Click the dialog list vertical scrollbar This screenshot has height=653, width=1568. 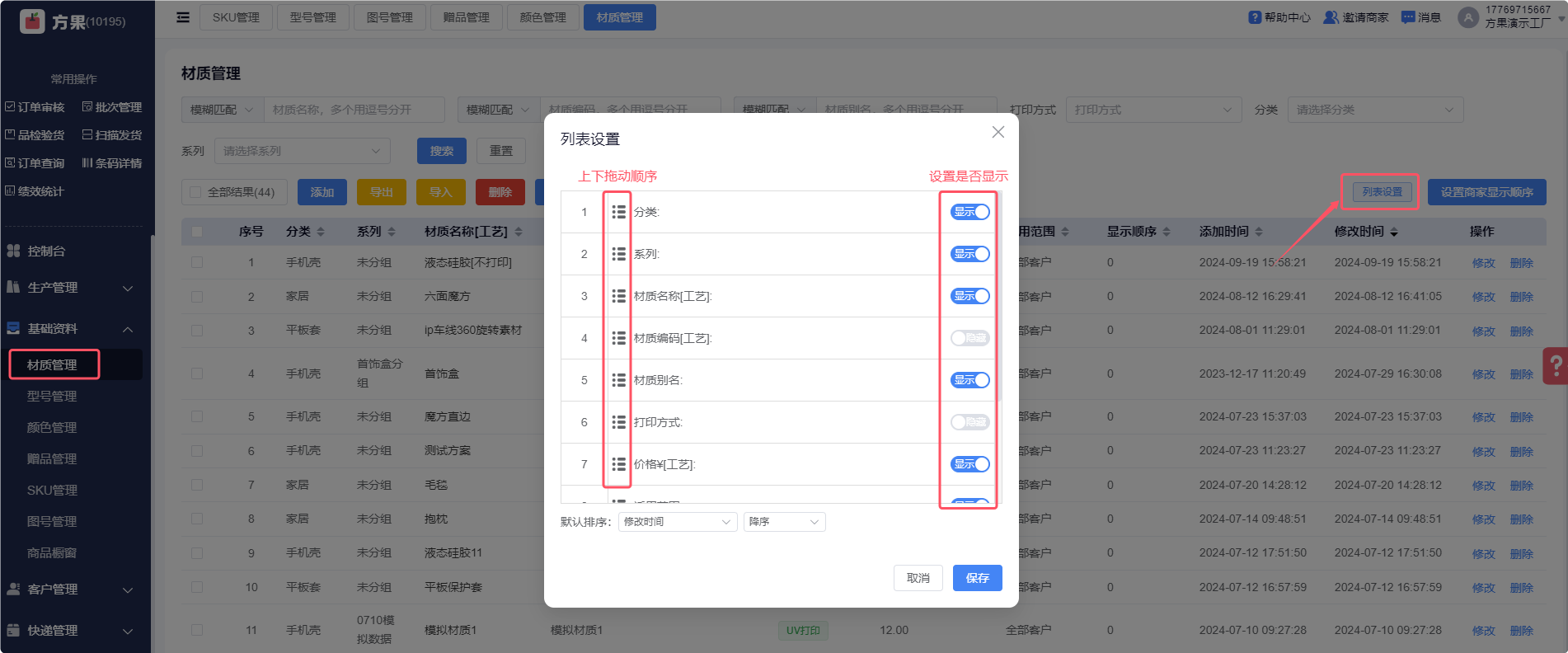pyautogui.click(x=999, y=297)
